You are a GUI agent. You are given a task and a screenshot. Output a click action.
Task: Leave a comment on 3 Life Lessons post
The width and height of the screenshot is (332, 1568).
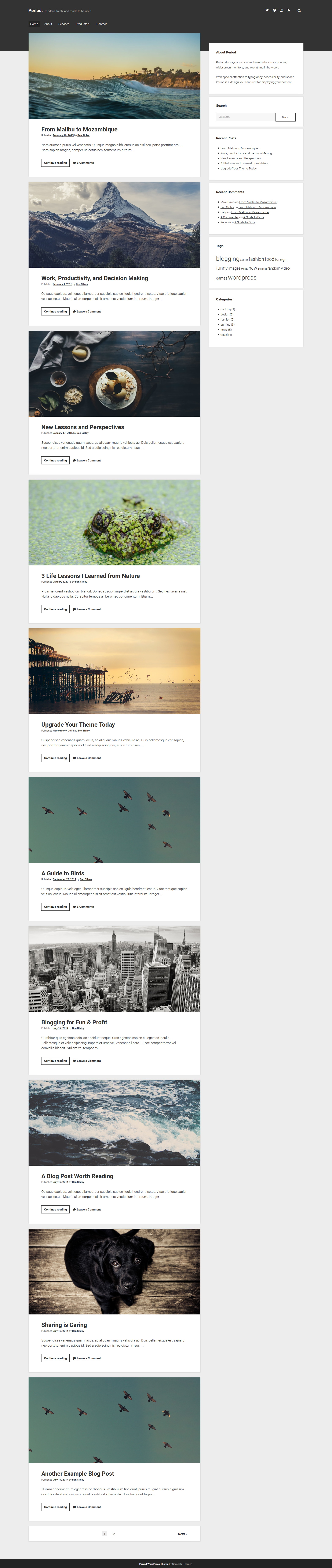tap(87, 609)
